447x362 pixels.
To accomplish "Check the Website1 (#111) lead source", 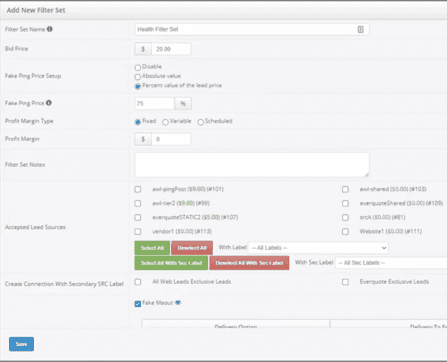I will tap(345, 231).
